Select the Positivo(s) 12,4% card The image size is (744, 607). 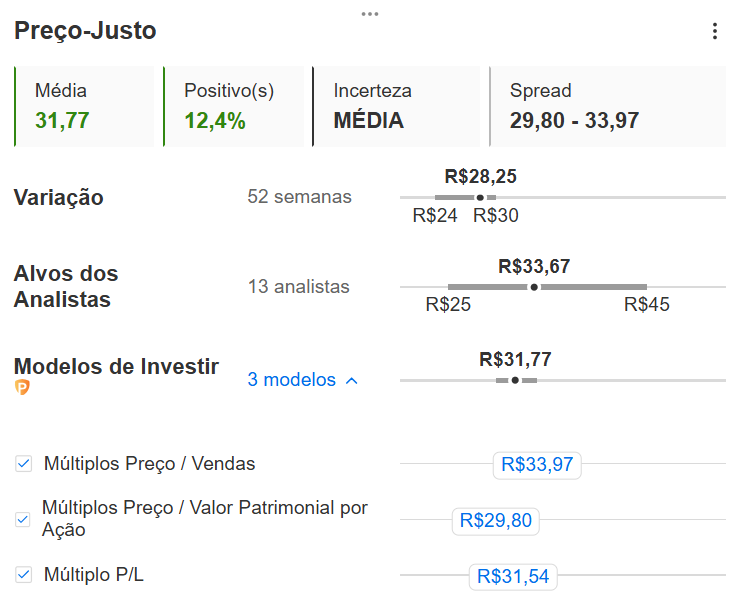pos(233,106)
